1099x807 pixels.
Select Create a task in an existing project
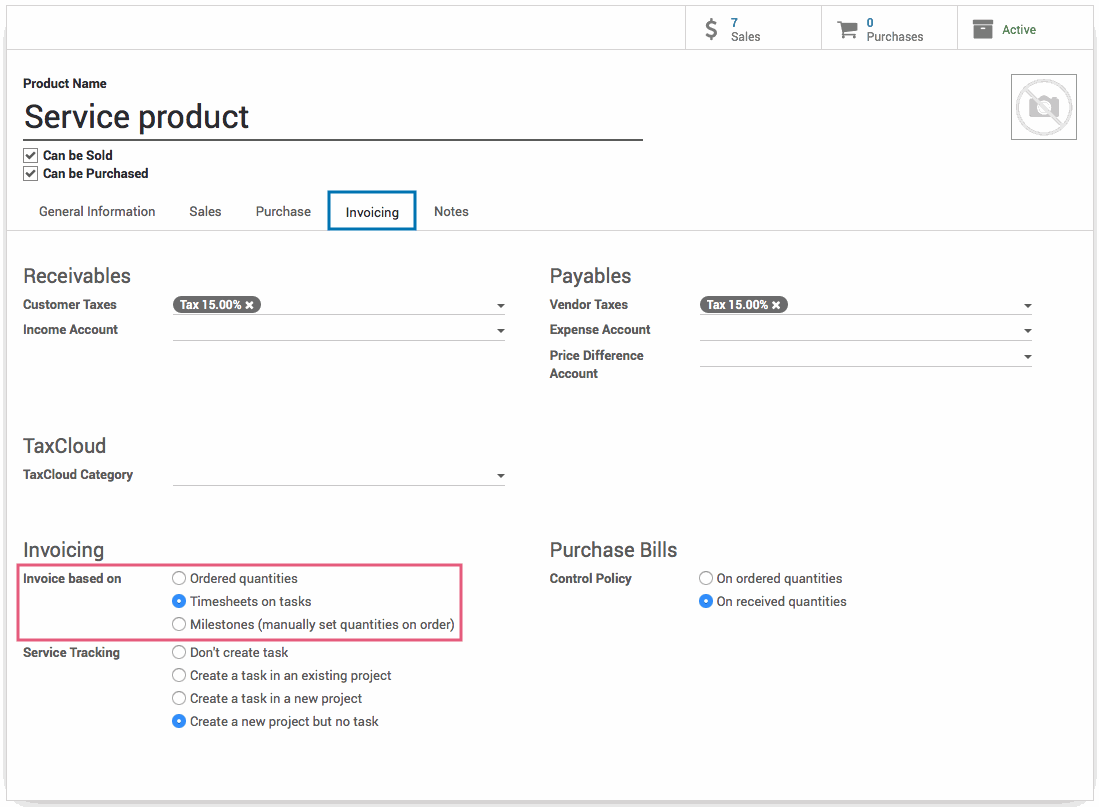coord(179,675)
